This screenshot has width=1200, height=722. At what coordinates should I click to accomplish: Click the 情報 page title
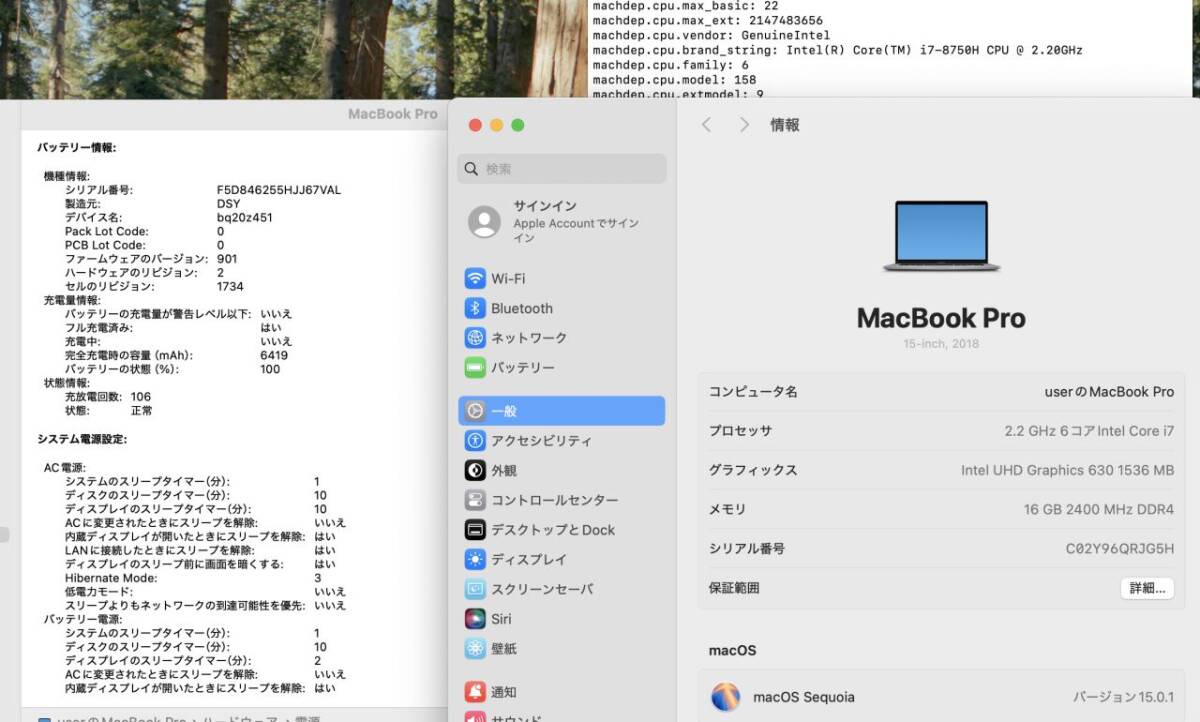785,125
